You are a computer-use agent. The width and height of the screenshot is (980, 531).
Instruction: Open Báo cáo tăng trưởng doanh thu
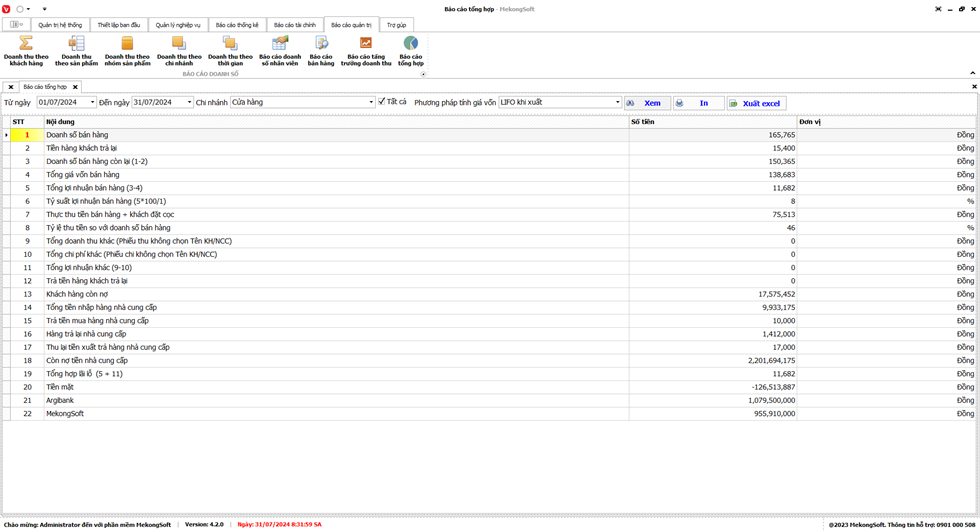pos(366,51)
